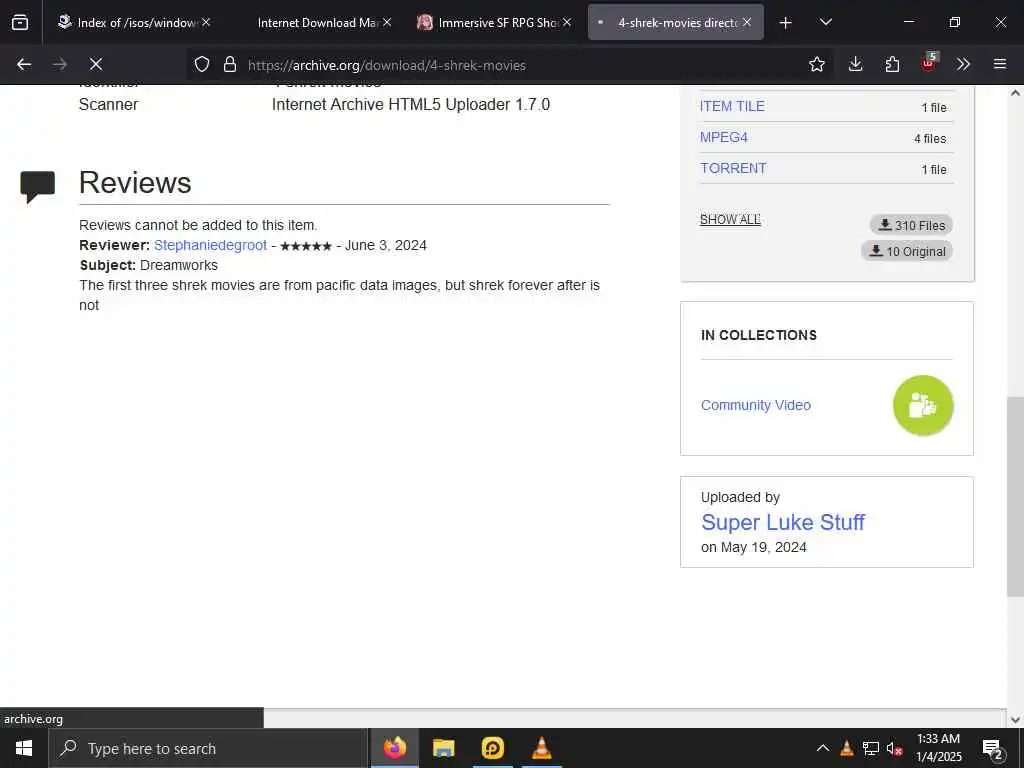Bookmark this page with star icon
1024x768 pixels.
click(816, 64)
